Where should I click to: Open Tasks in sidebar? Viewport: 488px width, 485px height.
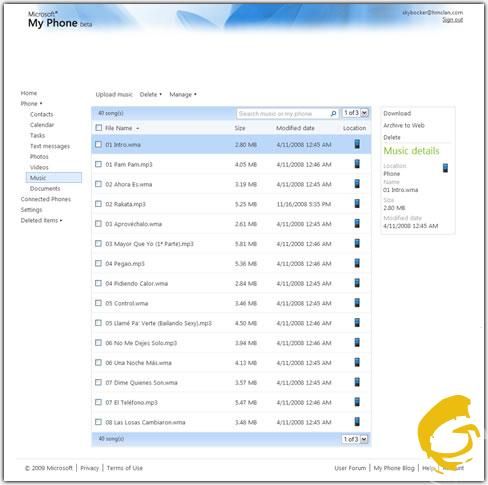tap(37, 136)
